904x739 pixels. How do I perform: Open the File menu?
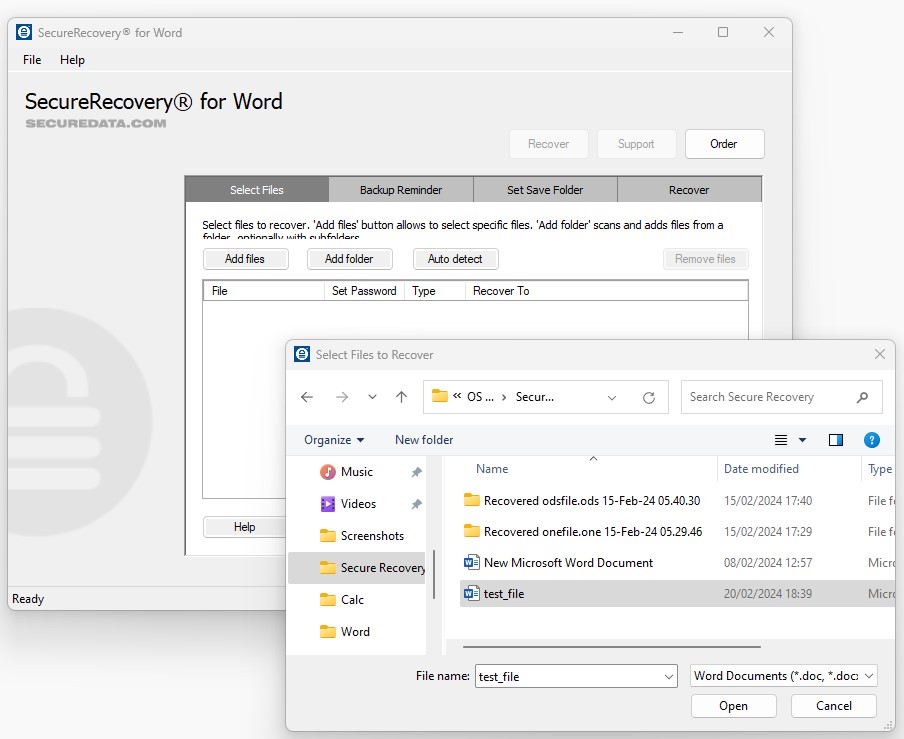coord(31,60)
